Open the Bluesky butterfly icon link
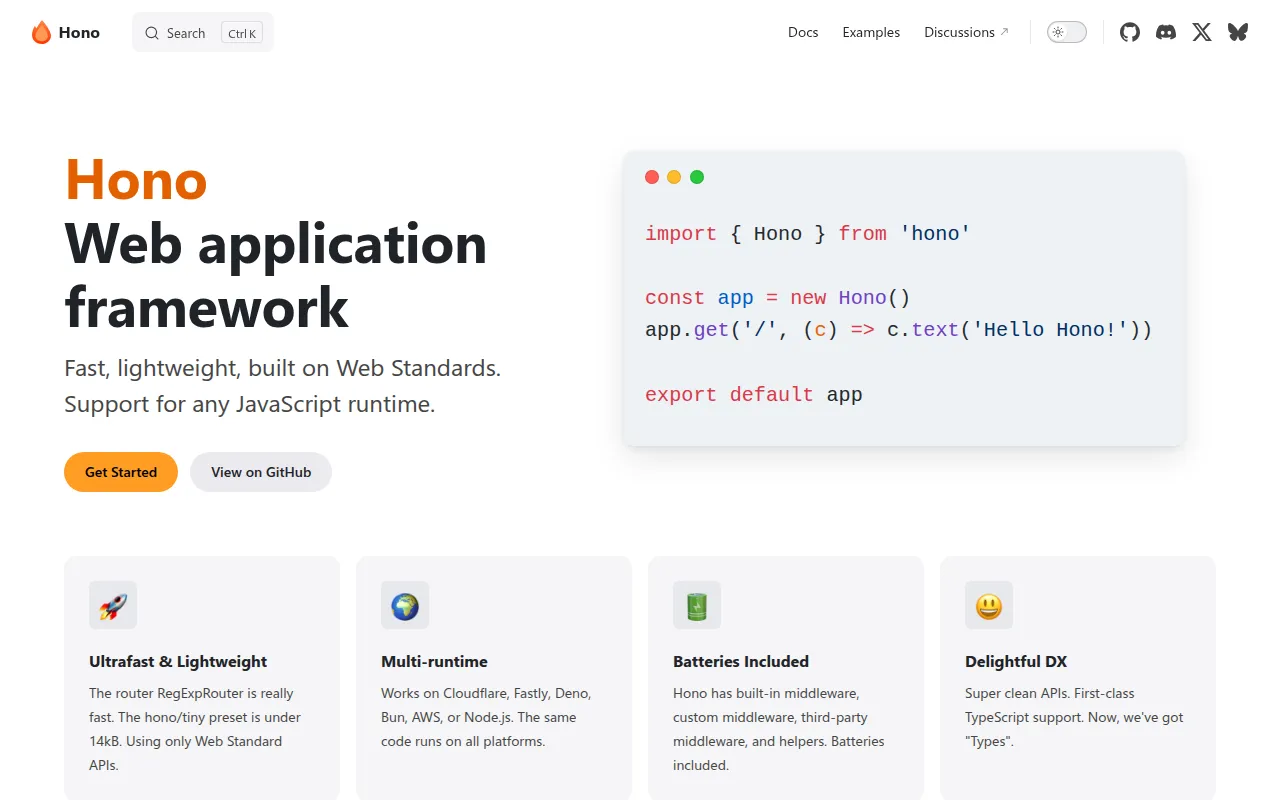Screen dimensions: 1280x800 [x=1238, y=32]
